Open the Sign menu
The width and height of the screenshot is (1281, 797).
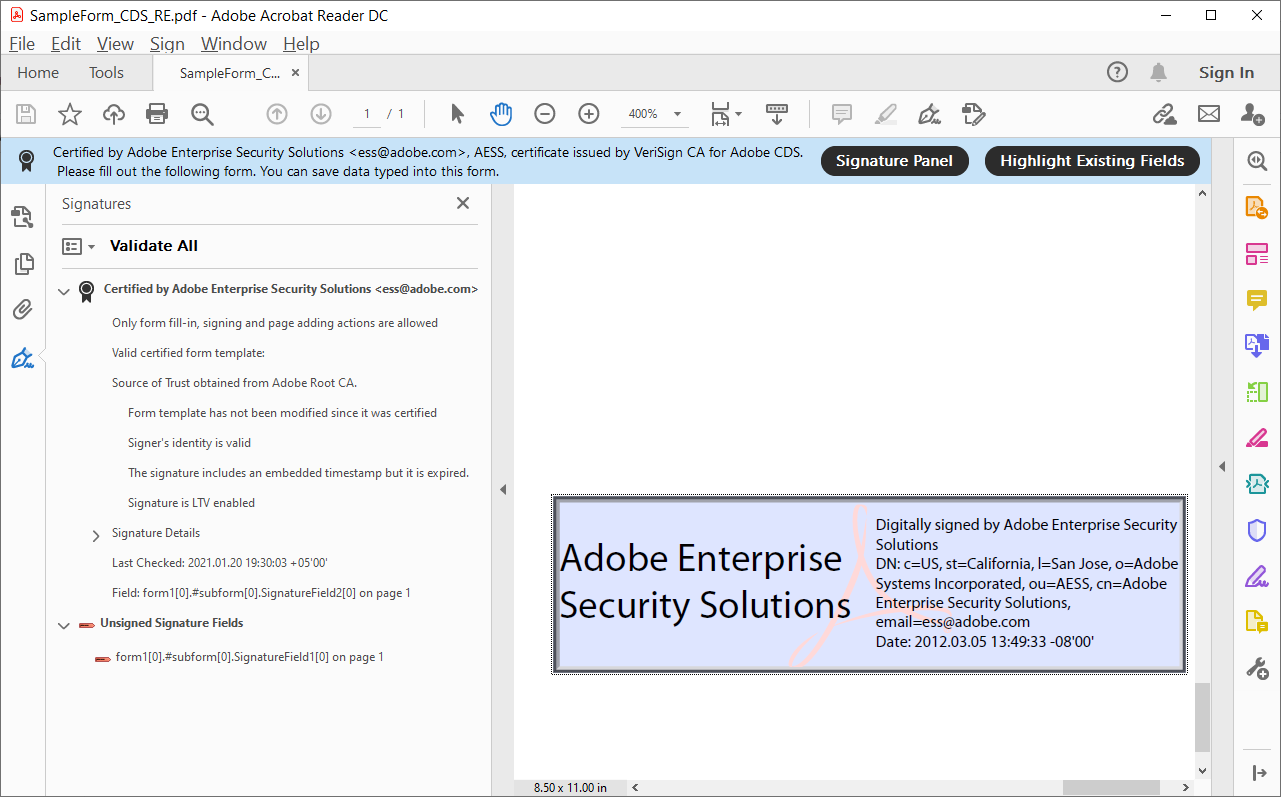[x=167, y=44]
